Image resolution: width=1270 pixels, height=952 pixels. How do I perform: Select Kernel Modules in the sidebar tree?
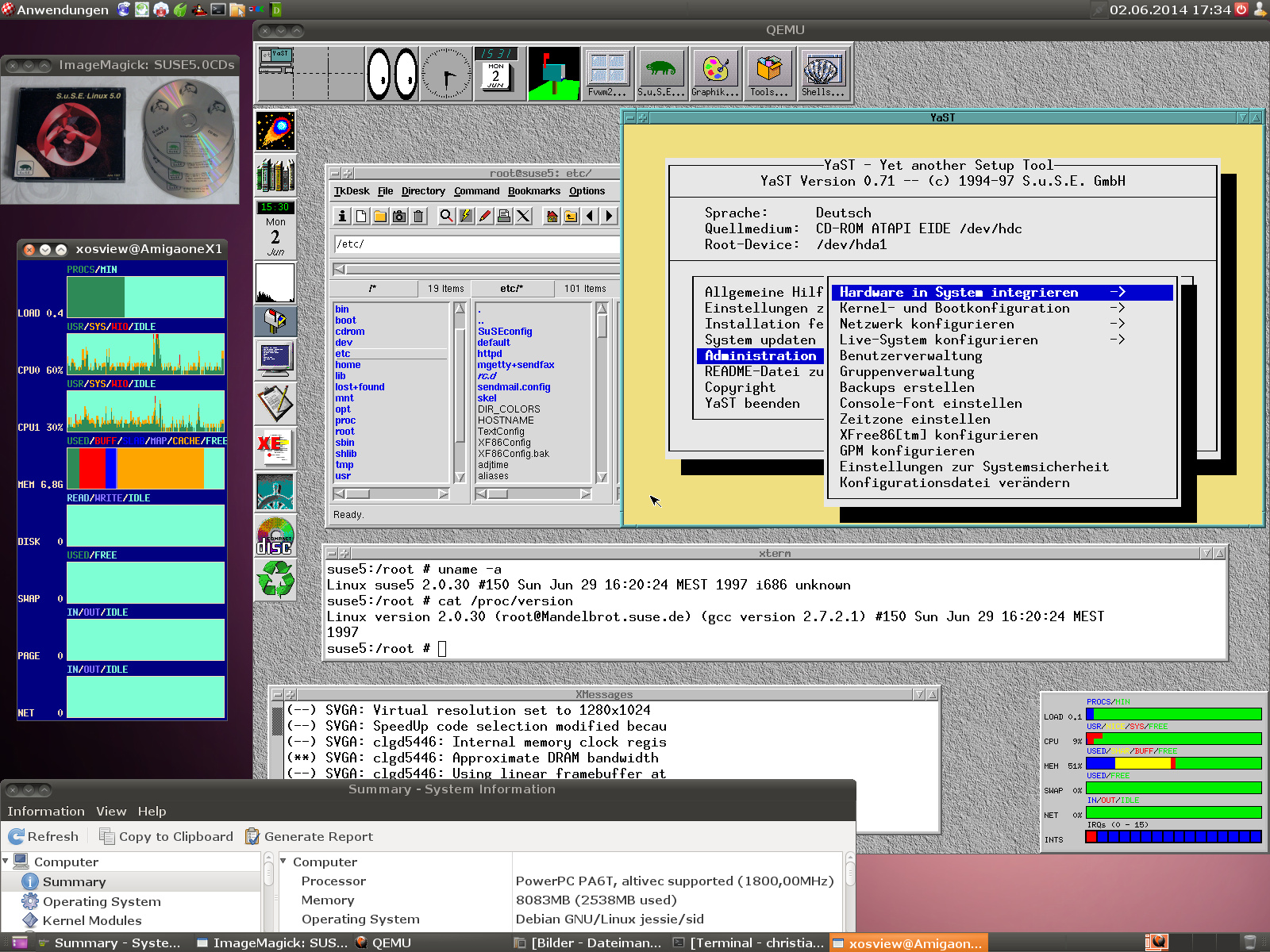(92, 920)
